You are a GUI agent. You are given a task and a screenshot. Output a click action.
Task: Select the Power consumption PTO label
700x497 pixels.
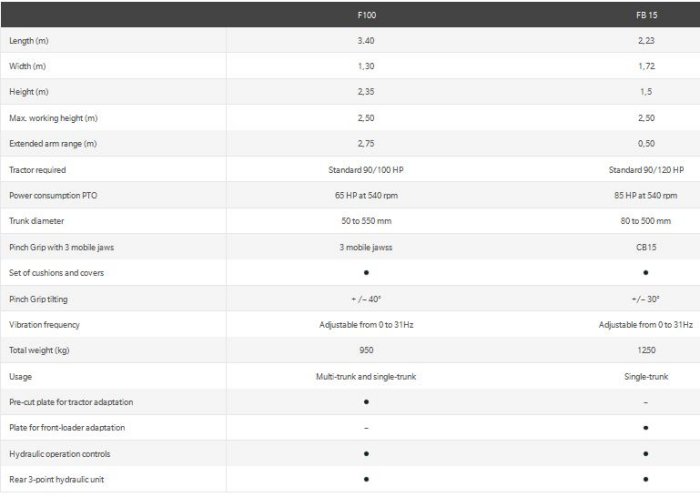(x=51, y=196)
